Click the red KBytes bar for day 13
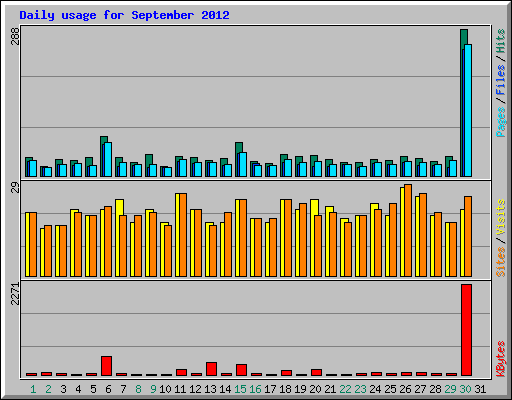512x400 pixels. coord(211,369)
